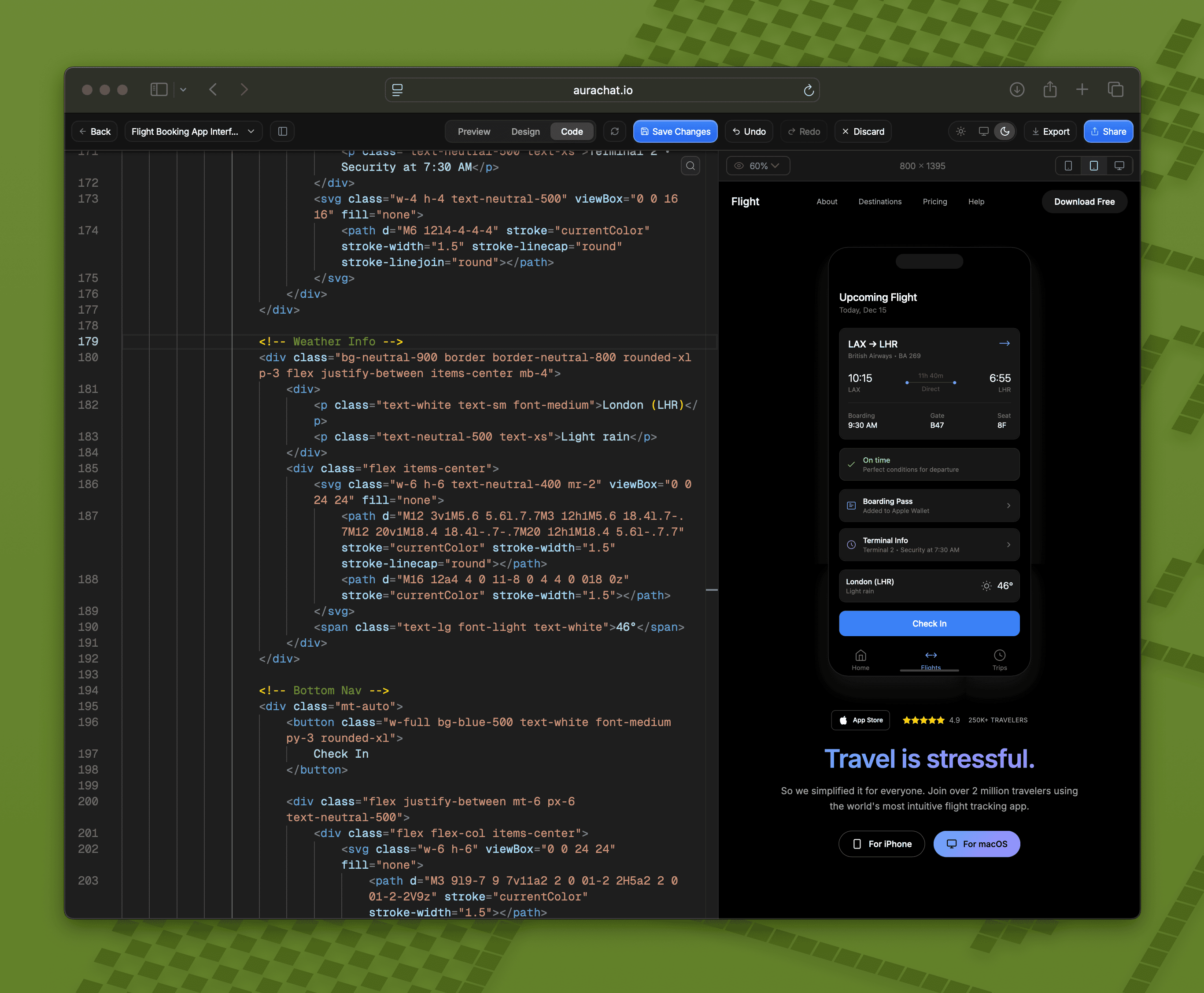Toggle the editor panel layout icon
1204x993 pixels.
[x=282, y=132]
